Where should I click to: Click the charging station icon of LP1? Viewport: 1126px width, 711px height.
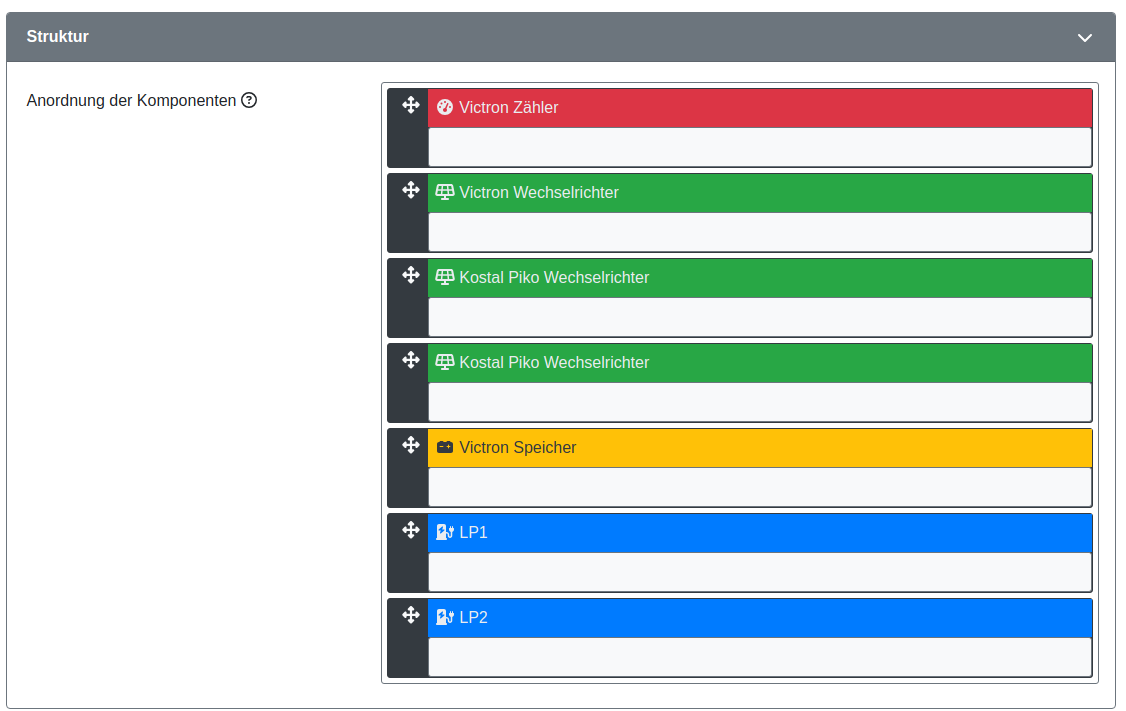coord(445,532)
